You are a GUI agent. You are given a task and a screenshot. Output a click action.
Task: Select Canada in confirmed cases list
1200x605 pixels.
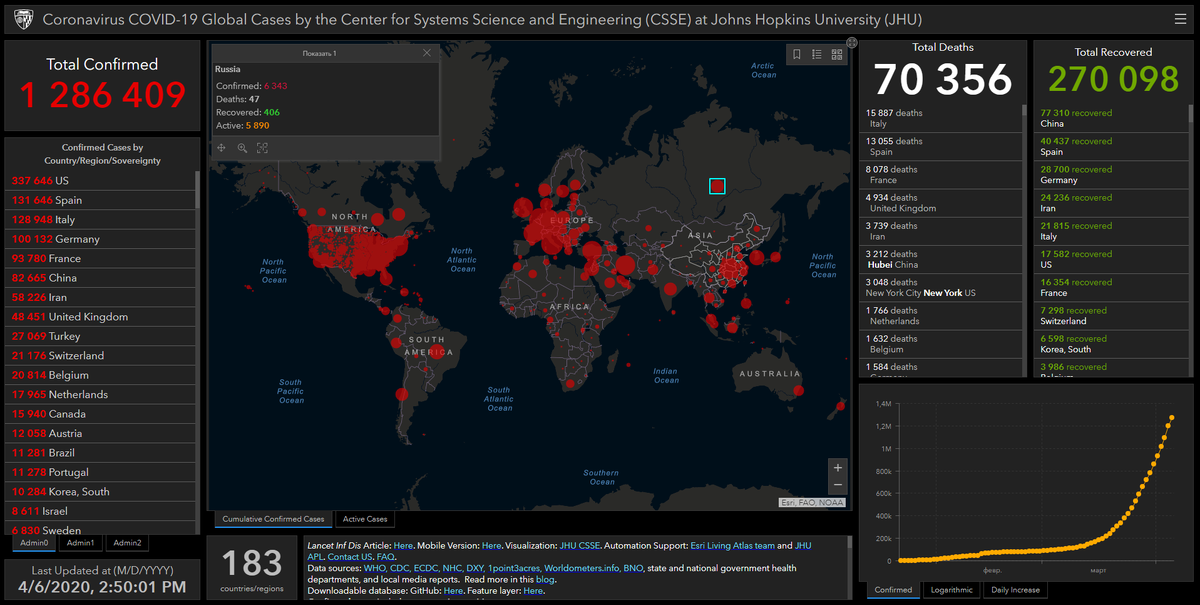(100, 414)
